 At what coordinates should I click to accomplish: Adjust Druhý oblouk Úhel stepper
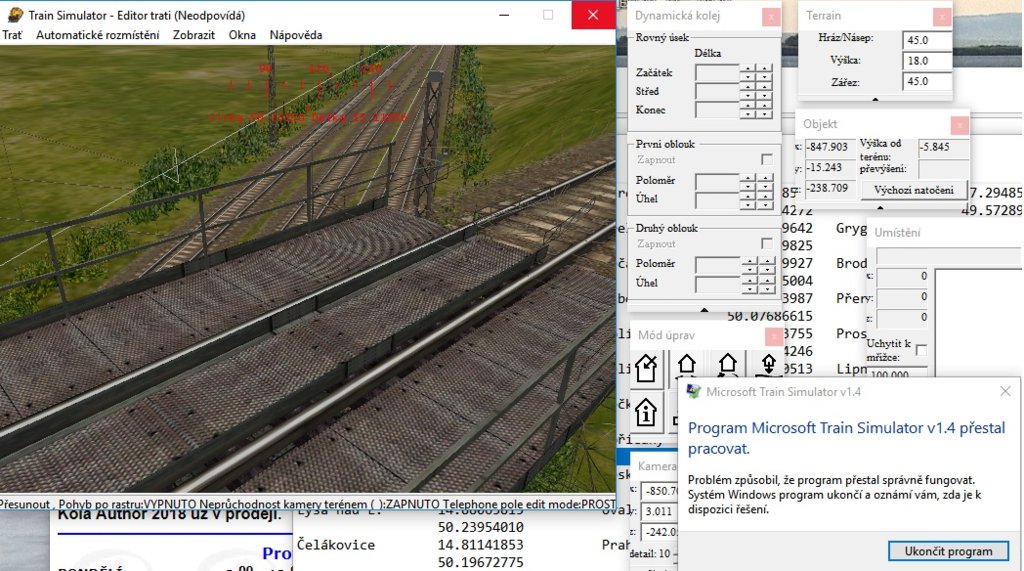pos(758,284)
